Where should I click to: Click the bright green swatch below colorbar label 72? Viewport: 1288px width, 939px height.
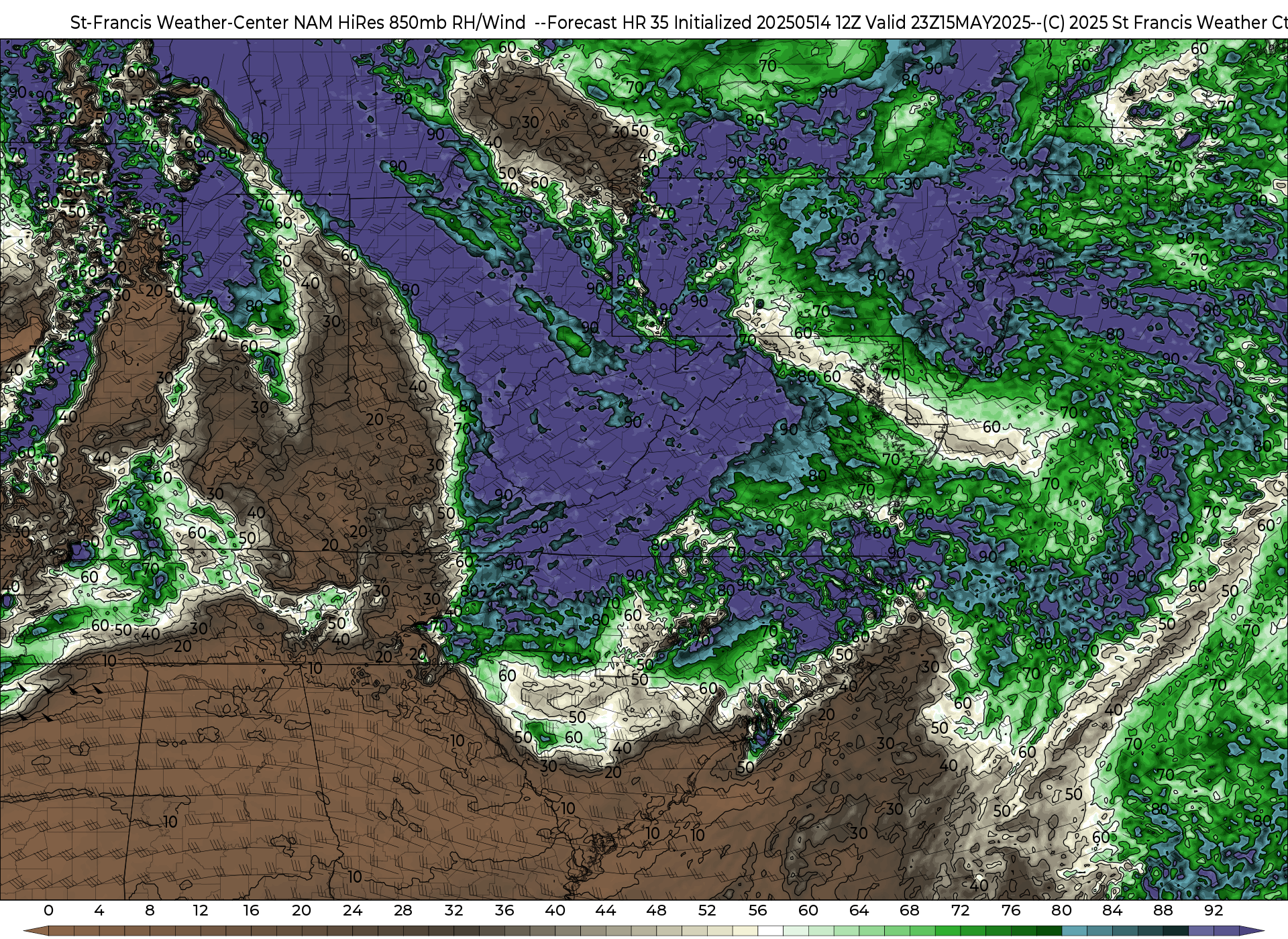coord(973,932)
